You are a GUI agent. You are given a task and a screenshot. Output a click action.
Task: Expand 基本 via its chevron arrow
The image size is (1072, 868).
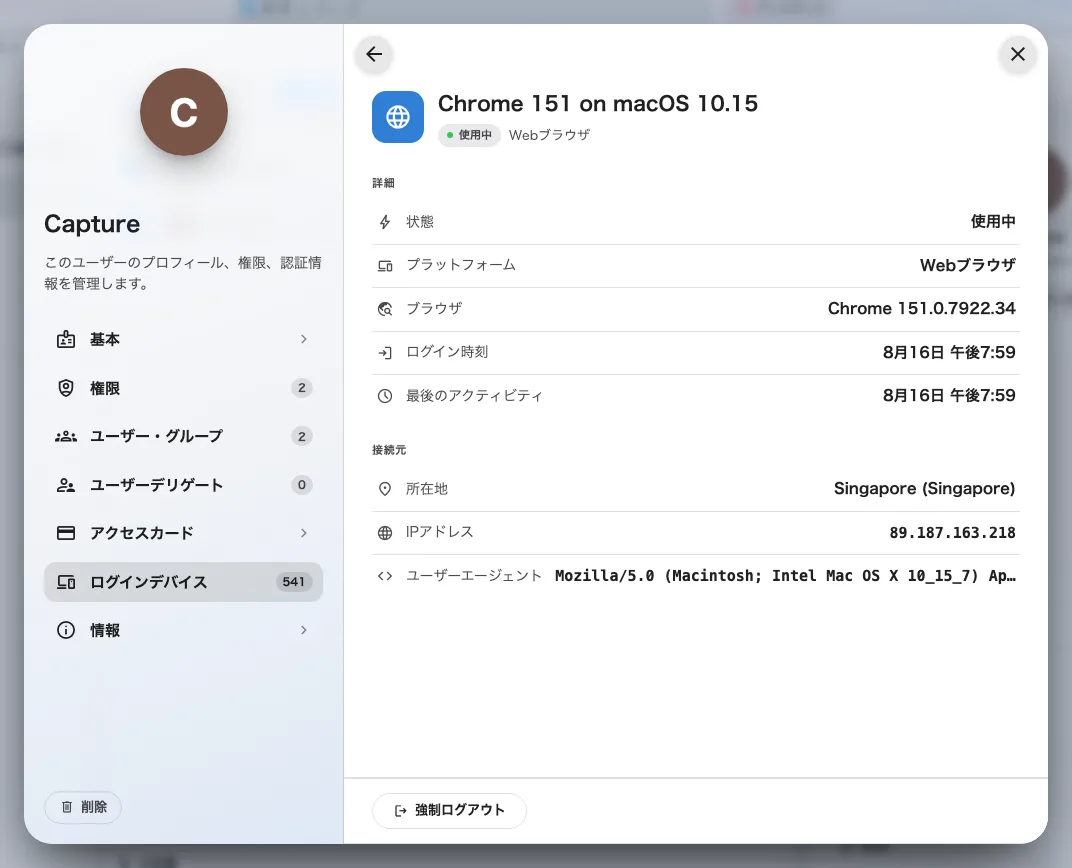click(x=304, y=340)
